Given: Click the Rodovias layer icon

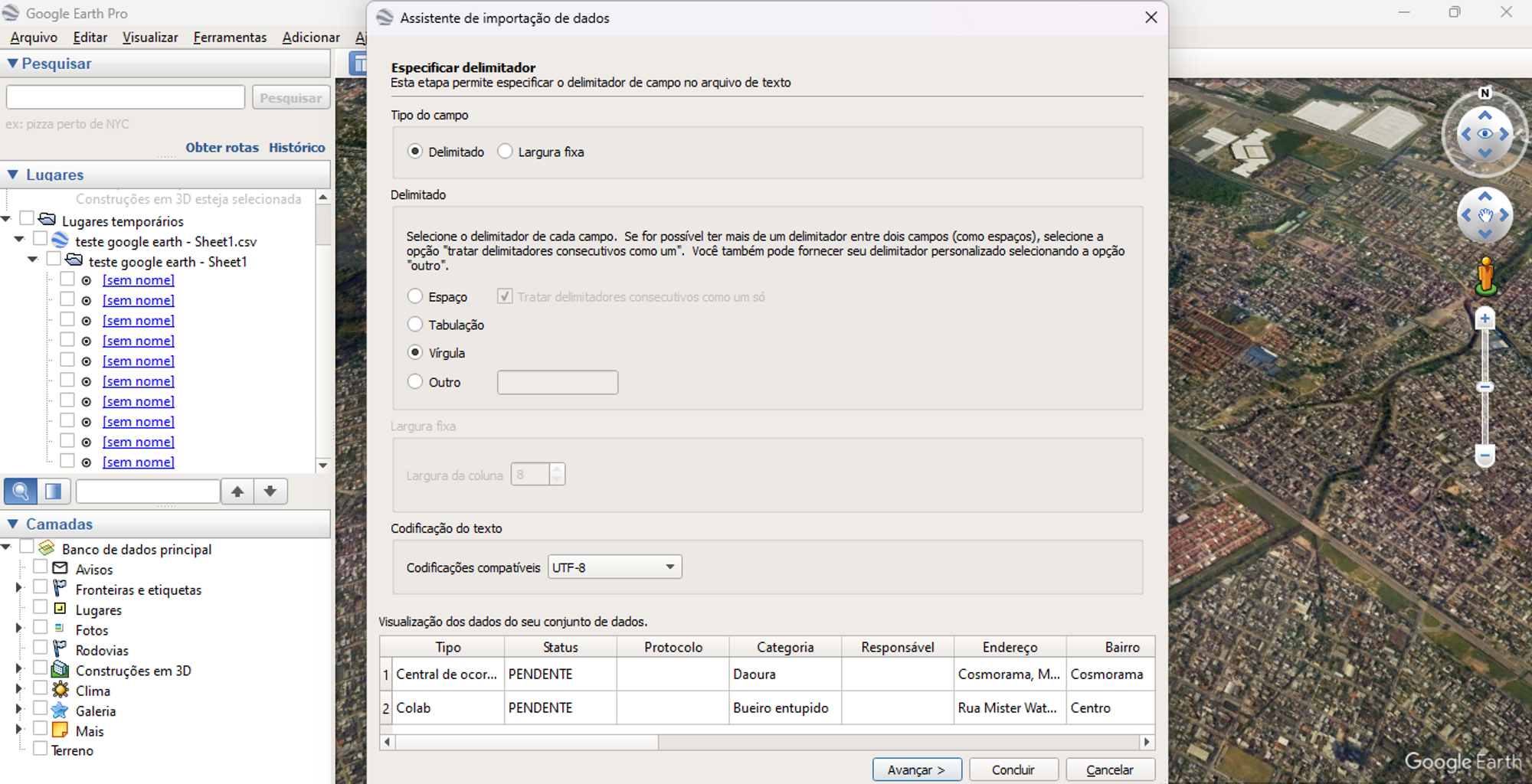Looking at the screenshot, I should point(59,649).
